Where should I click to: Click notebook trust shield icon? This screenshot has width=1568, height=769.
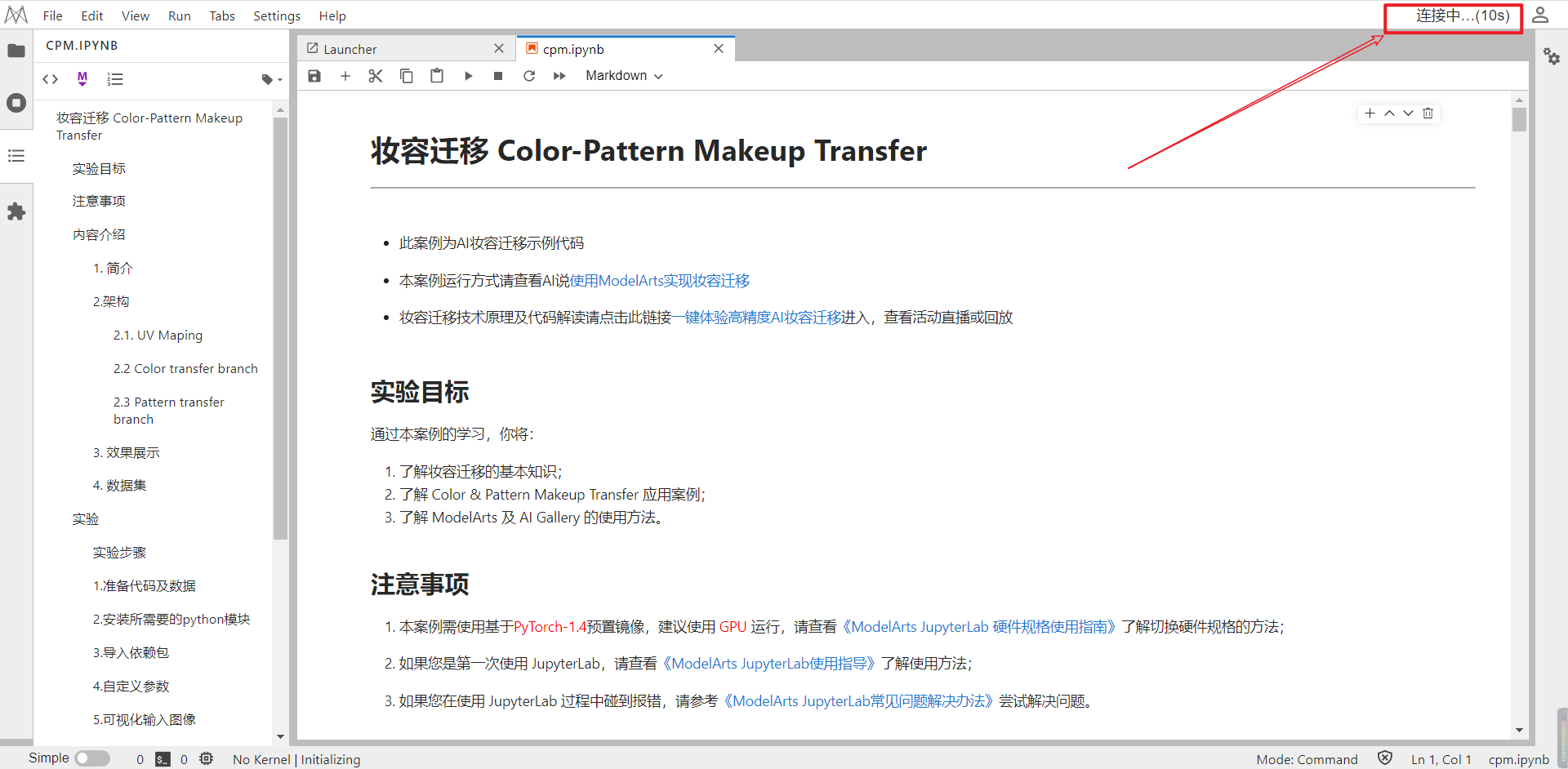coord(1385,758)
